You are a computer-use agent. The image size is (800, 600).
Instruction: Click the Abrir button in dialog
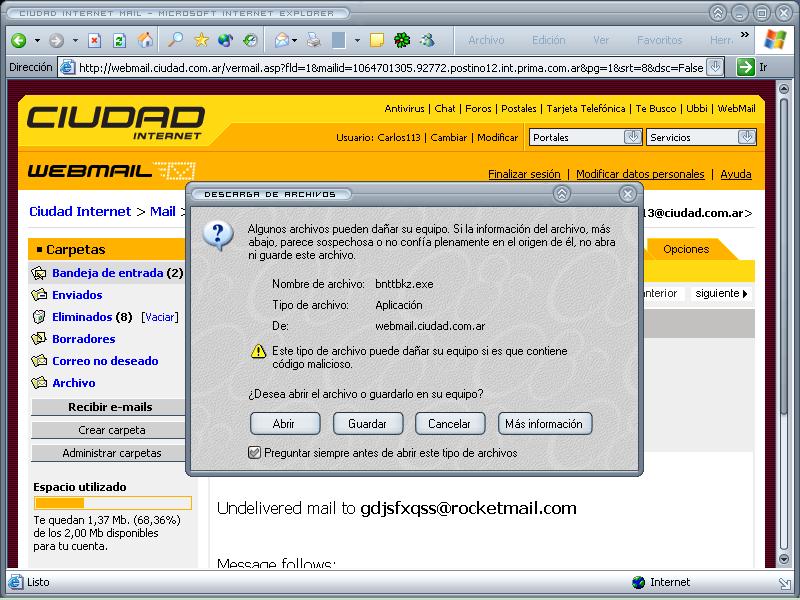click(x=284, y=424)
